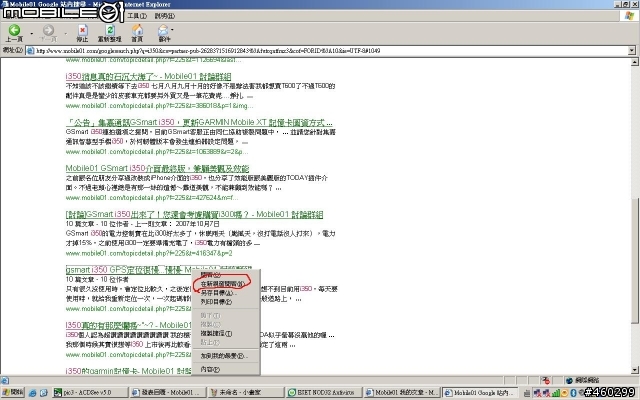Image resolution: width=640 pixels, height=400 pixels.
Task: Open 'gsmart i350 GPS定位很慢' result link
Action: tap(128, 270)
